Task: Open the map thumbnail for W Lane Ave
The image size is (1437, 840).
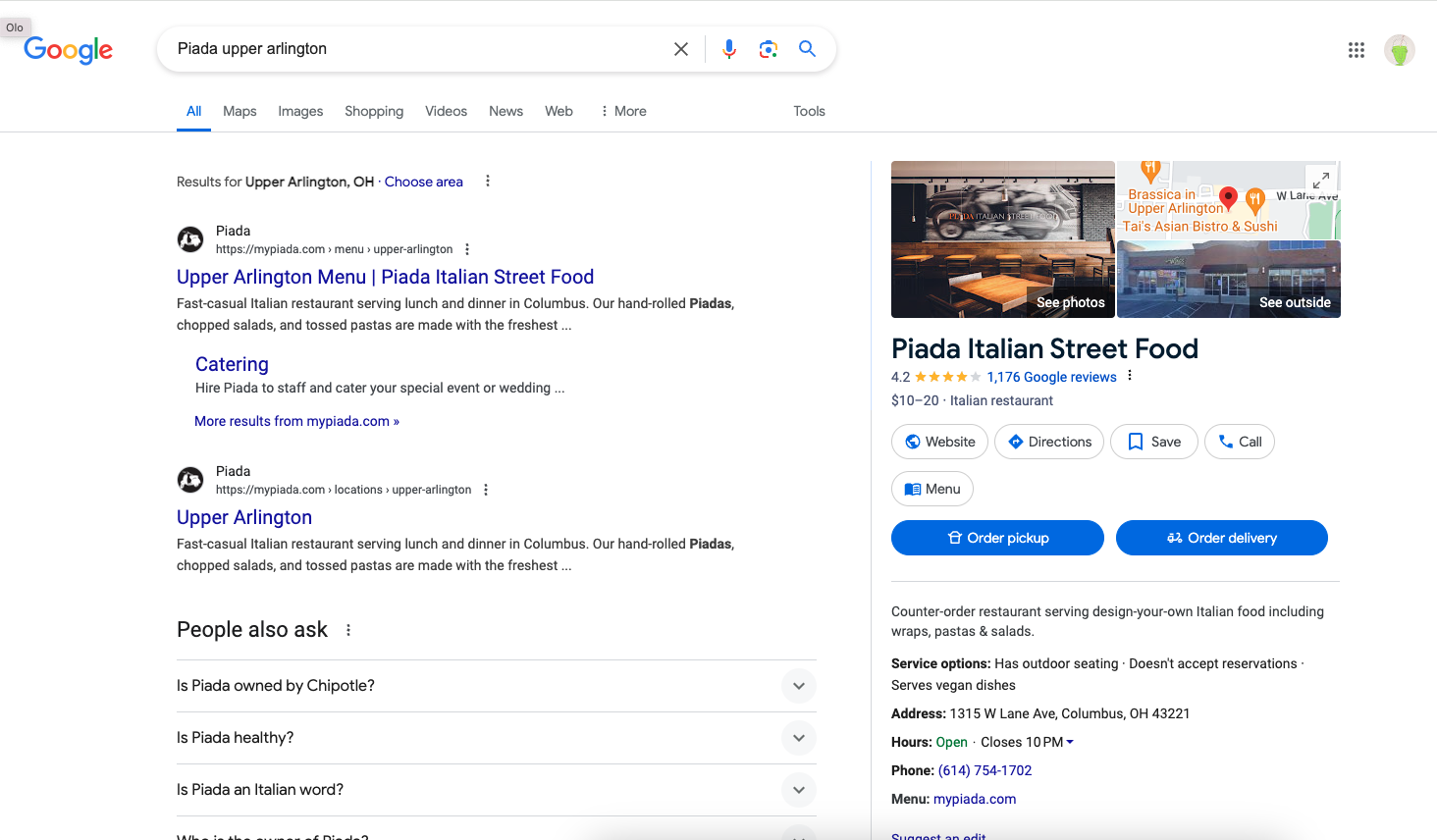Action: point(1229,200)
